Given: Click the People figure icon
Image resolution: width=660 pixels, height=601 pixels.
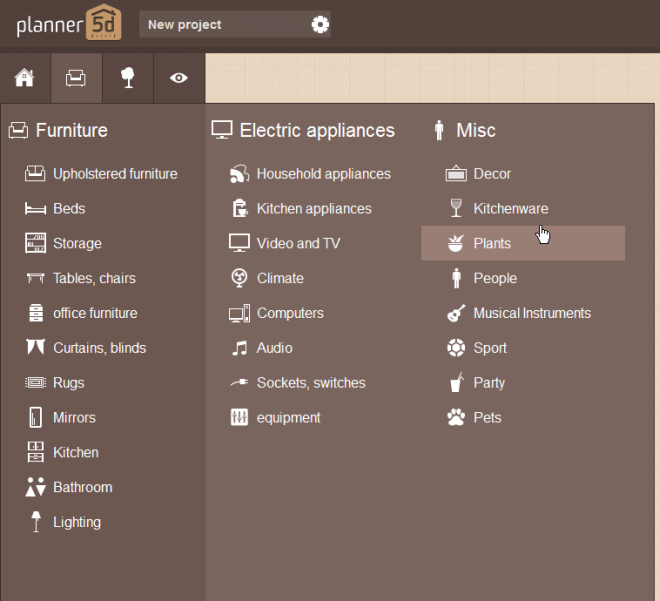Looking at the screenshot, I should point(456,278).
